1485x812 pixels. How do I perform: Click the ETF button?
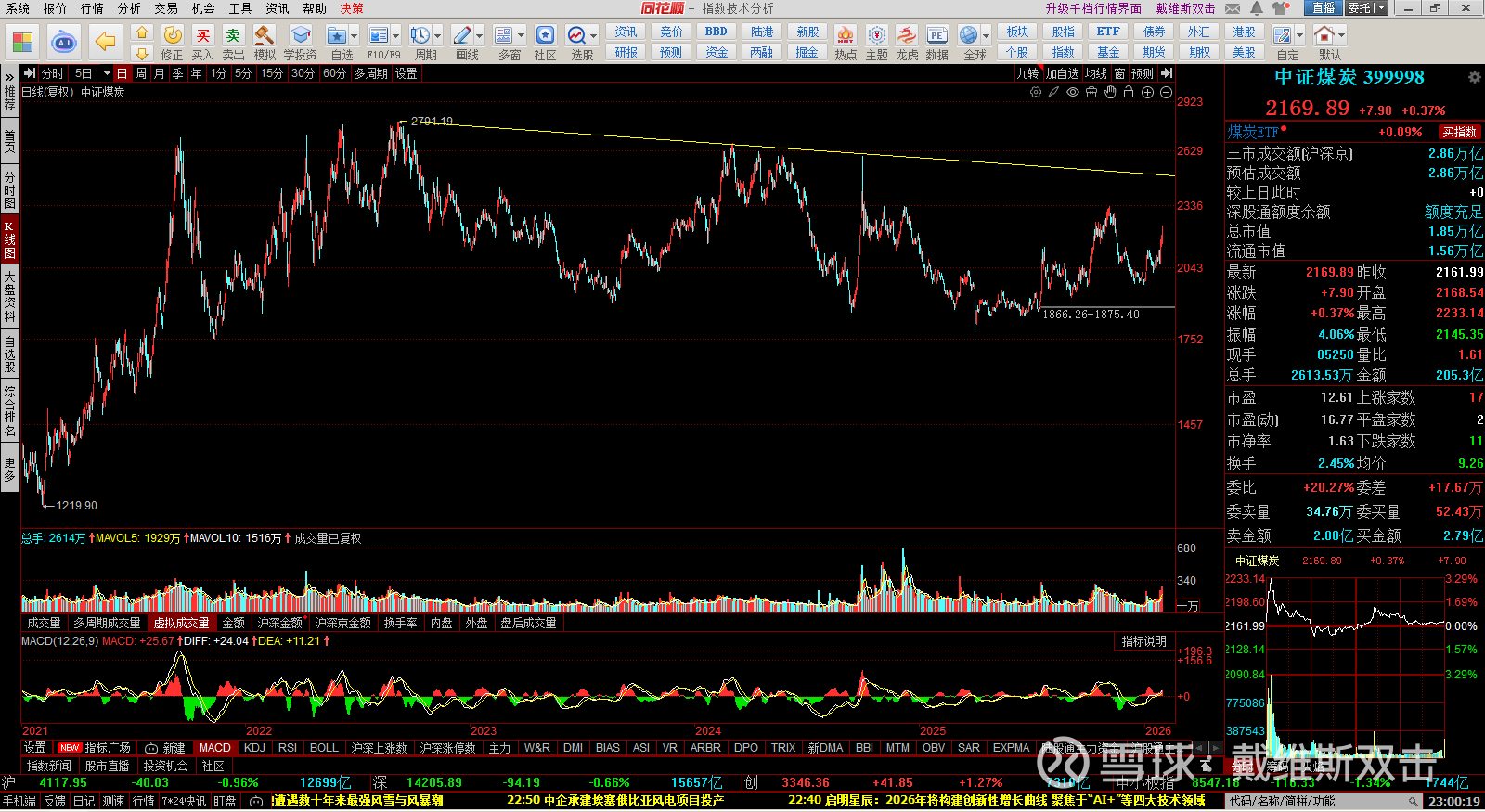pyautogui.click(x=1108, y=32)
